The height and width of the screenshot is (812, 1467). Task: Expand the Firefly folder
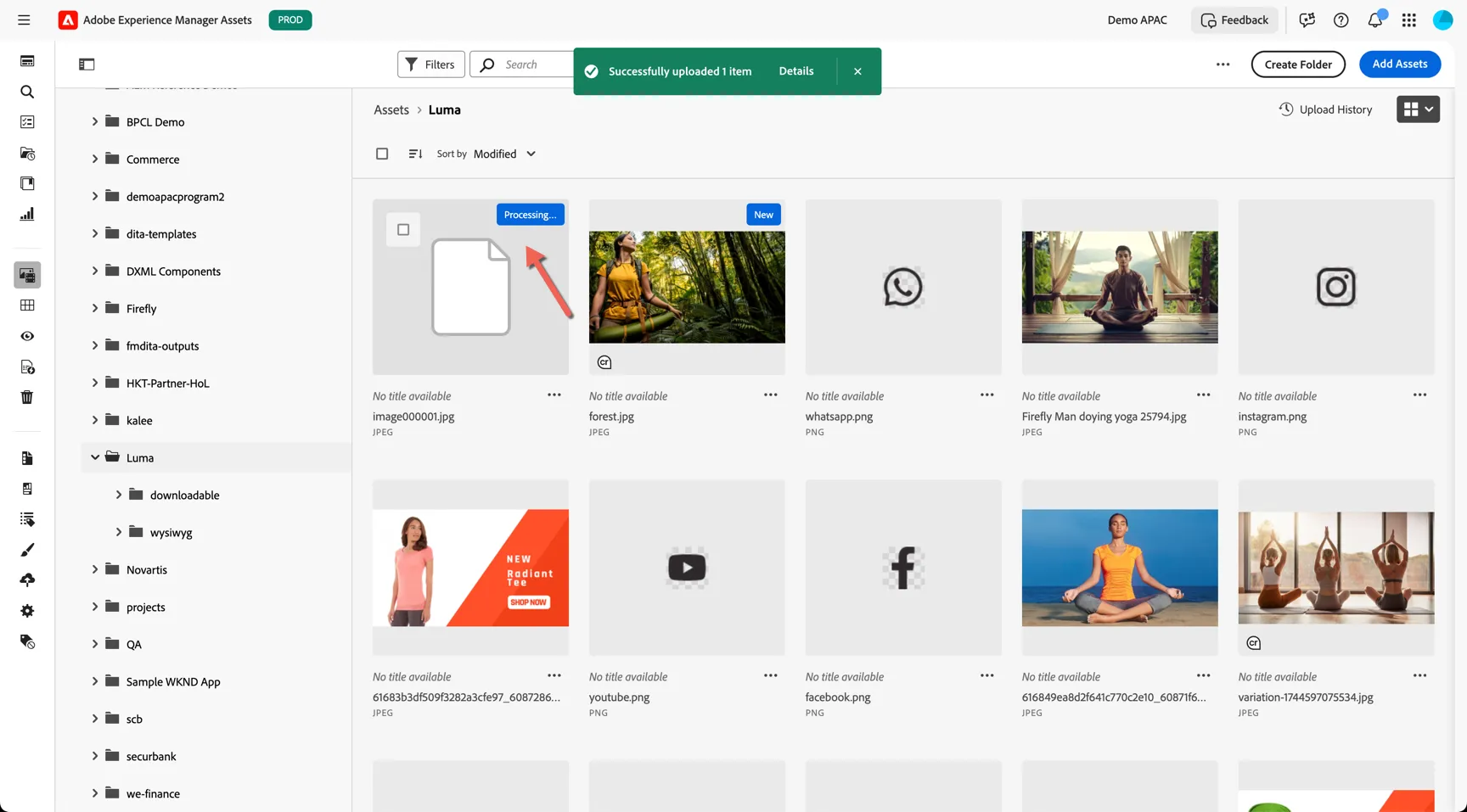[x=95, y=308]
